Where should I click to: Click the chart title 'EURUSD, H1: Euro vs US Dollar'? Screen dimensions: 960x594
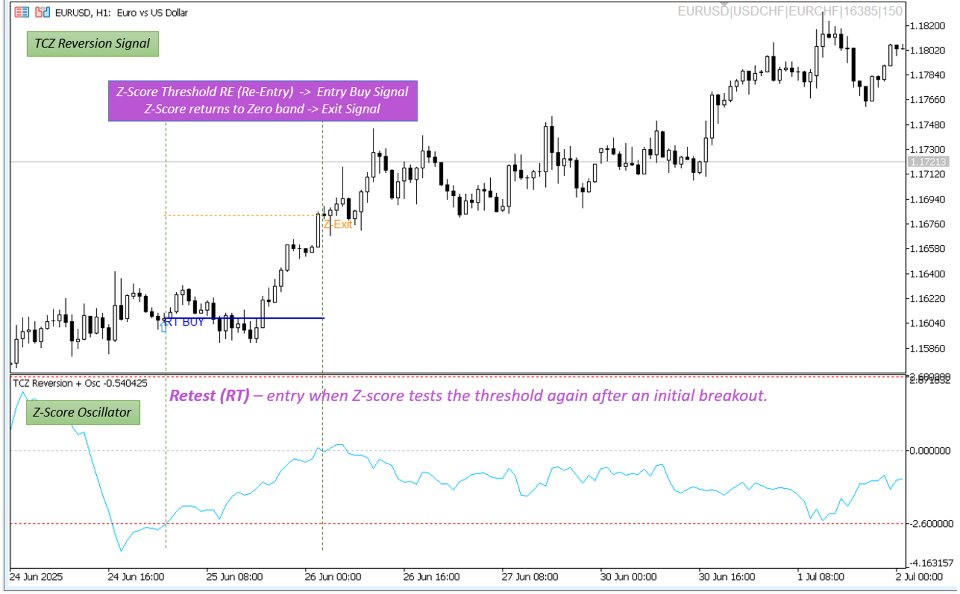[x=121, y=12]
